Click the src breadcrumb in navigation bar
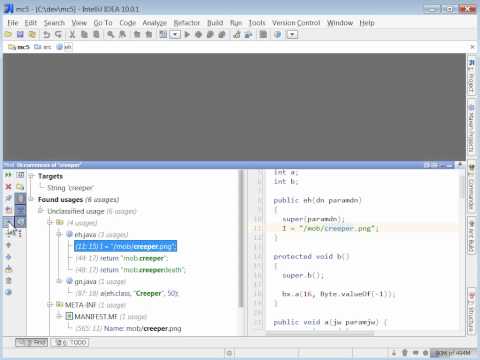 [43, 47]
